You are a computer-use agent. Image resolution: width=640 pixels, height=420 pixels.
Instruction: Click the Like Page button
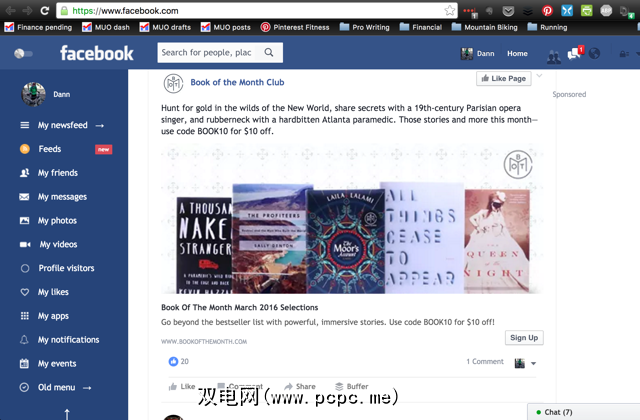tap(504, 78)
